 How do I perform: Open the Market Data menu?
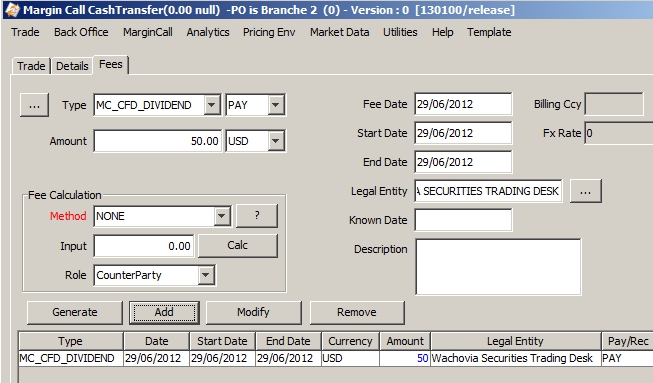pos(339,32)
